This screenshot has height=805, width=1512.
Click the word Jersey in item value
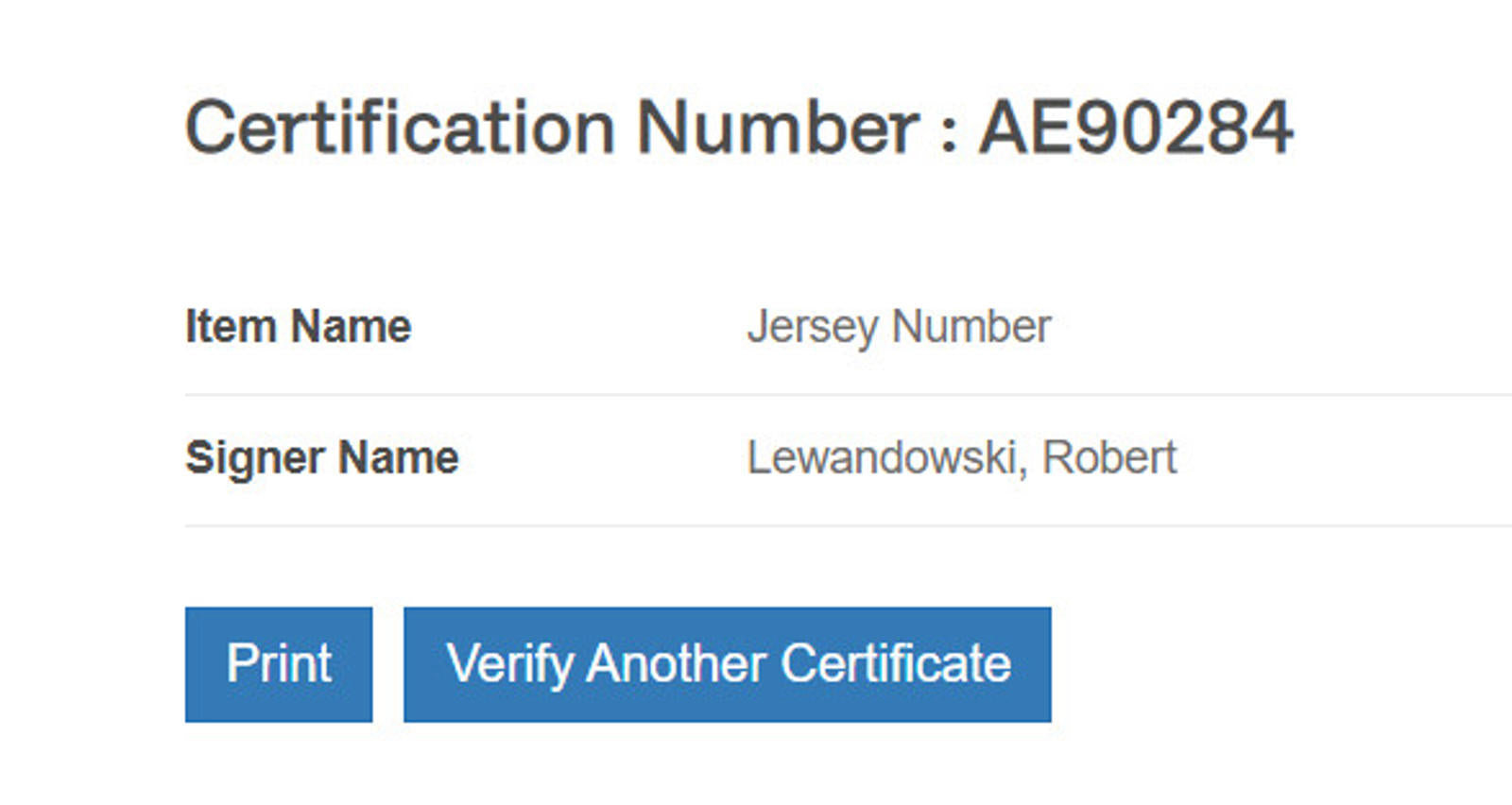(813, 327)
